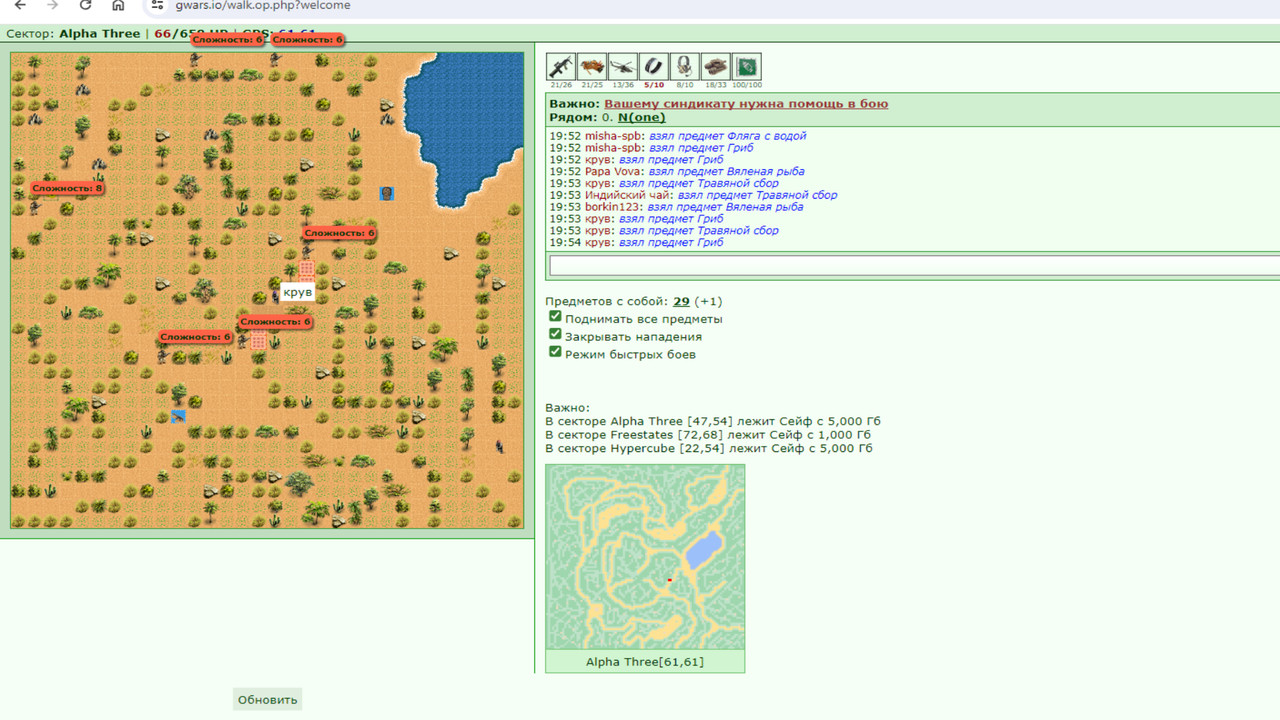
Task: Click the browser home icon
Action: (118, 5)
